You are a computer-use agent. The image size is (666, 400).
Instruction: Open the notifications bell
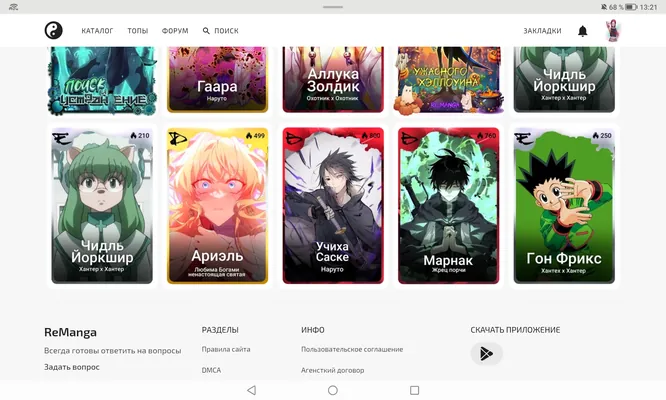[583, 31]
